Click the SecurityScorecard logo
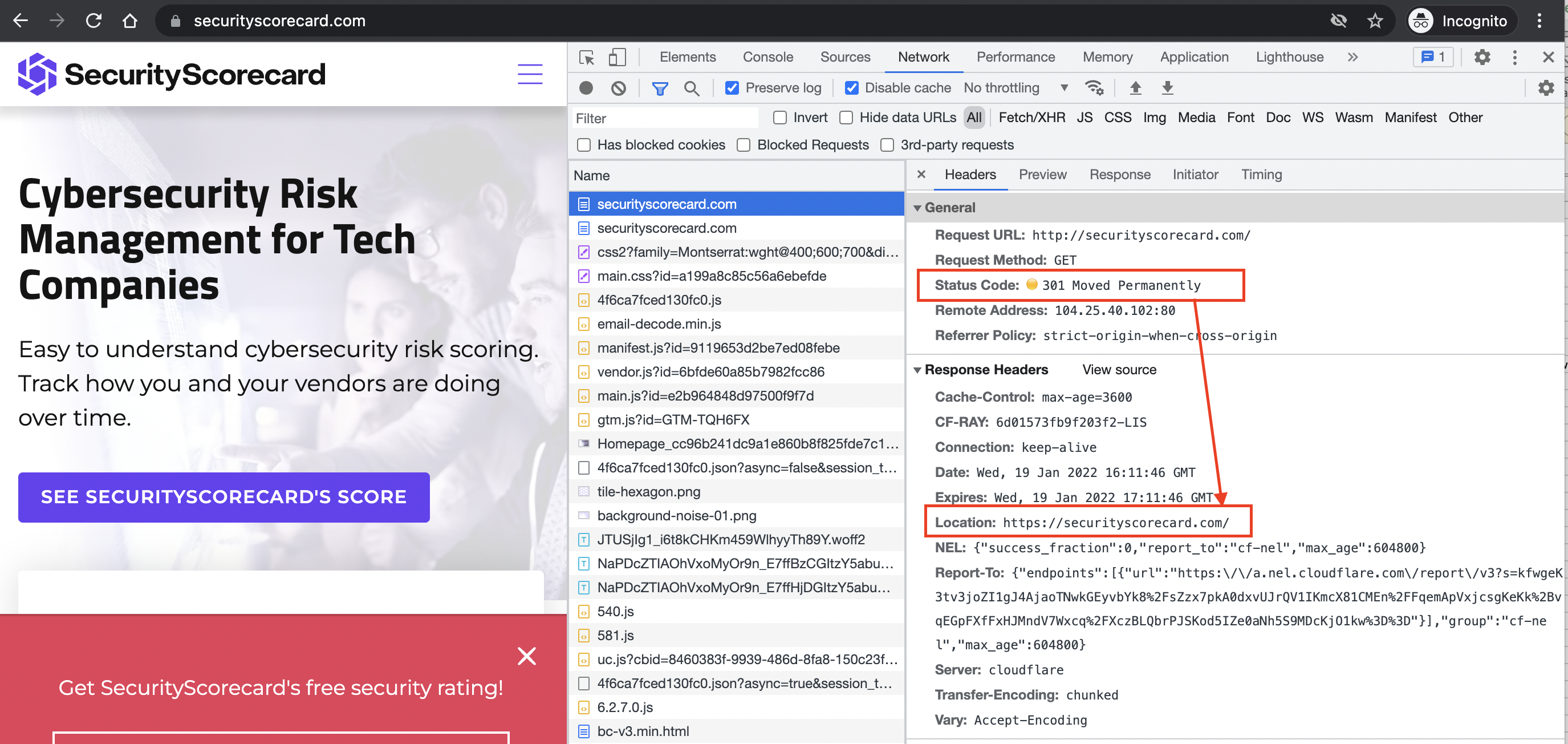This screenshot has width=1568, height=744. coord(172,74)
